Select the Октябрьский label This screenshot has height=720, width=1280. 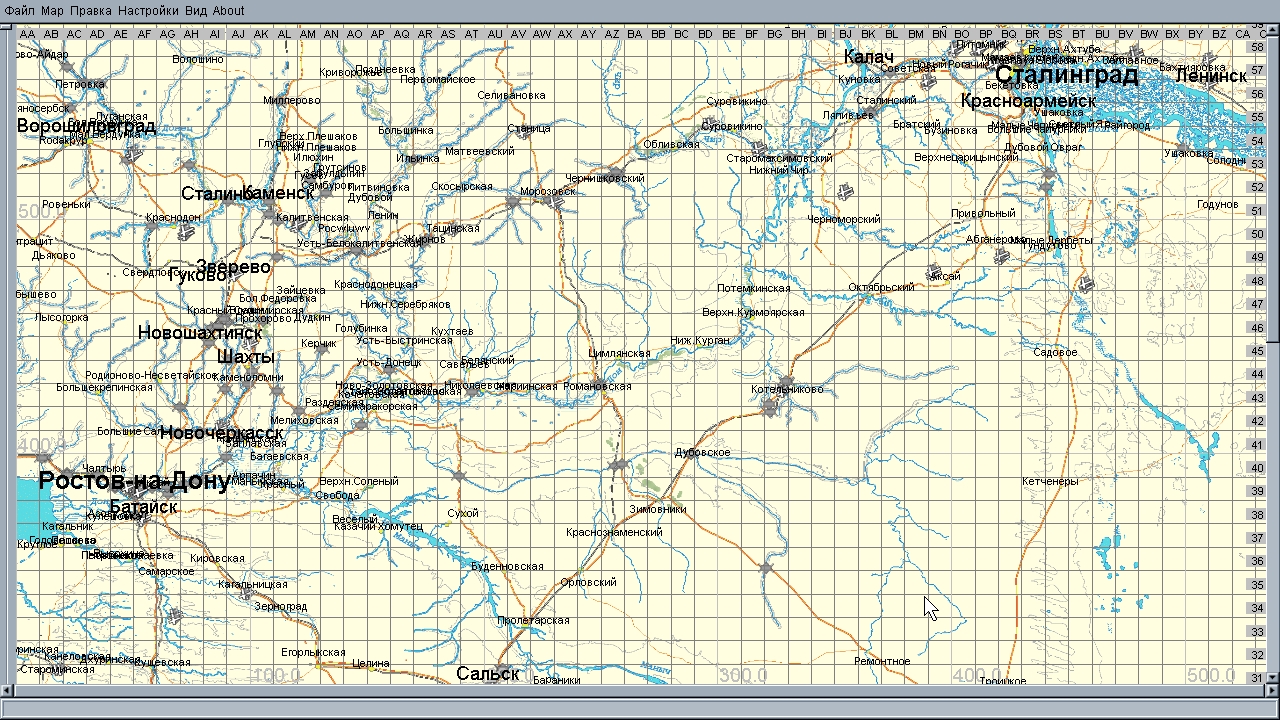point(881,288)
